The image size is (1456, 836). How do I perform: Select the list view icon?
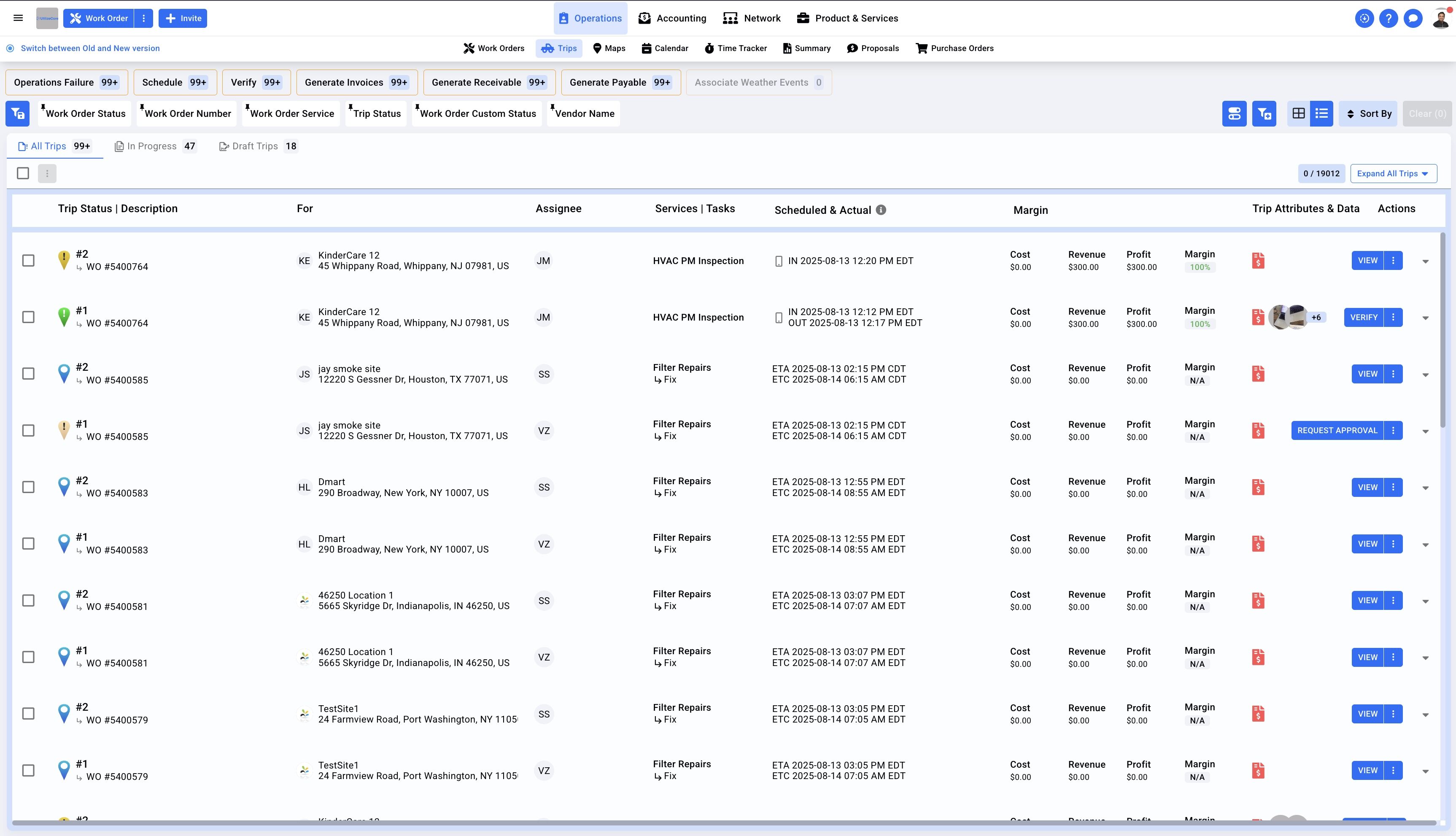(x=1321, y=114)
